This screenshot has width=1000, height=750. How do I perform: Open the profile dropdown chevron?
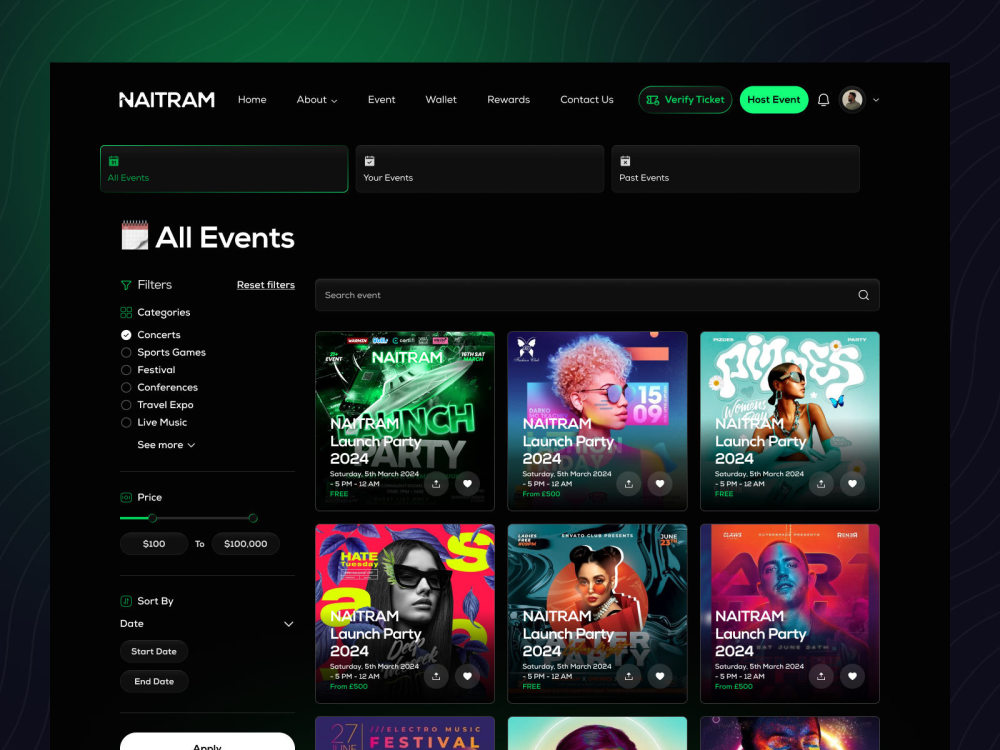[876, 100]
